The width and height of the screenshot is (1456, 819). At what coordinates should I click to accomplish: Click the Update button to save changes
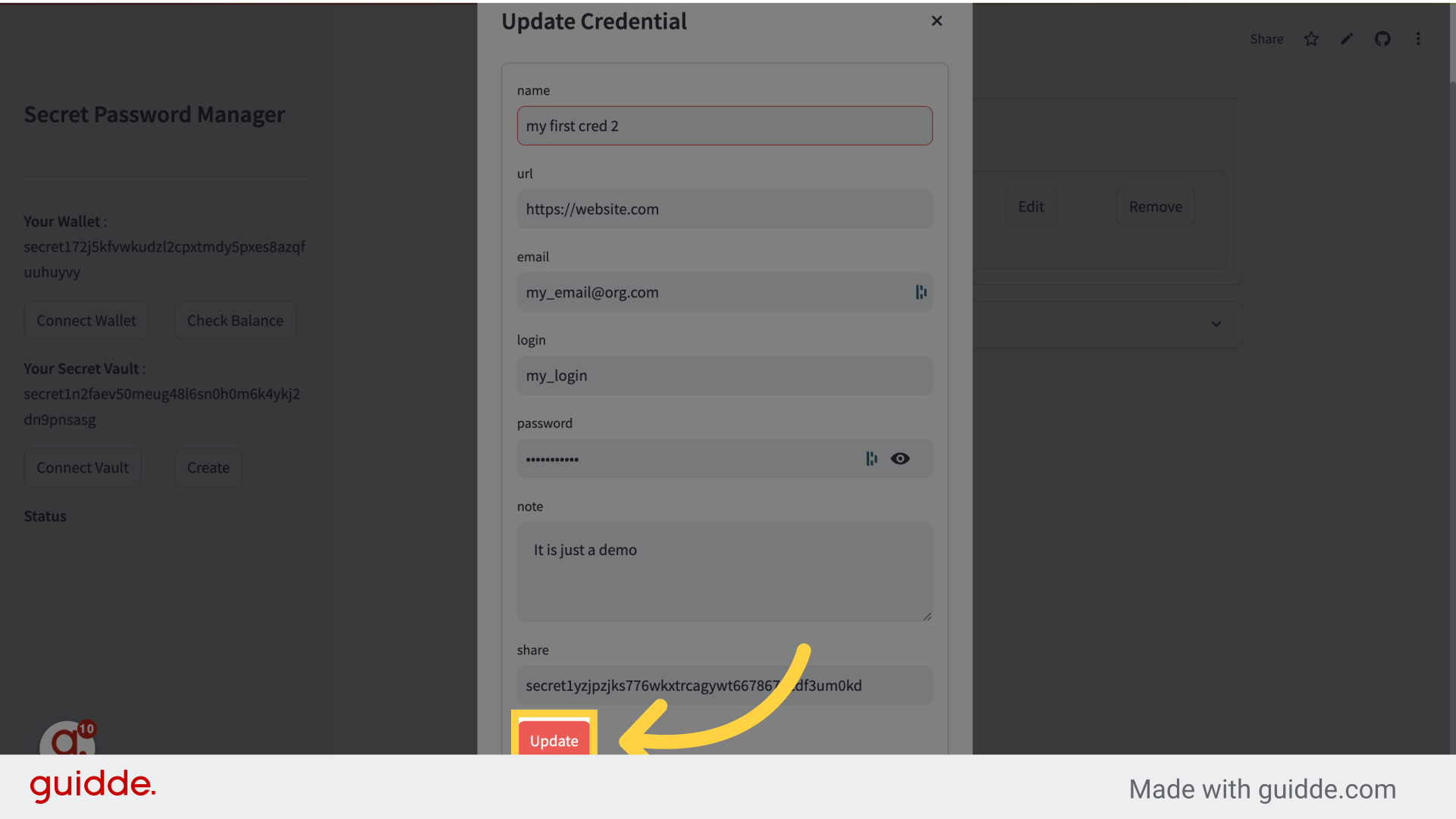pos(553,740)
